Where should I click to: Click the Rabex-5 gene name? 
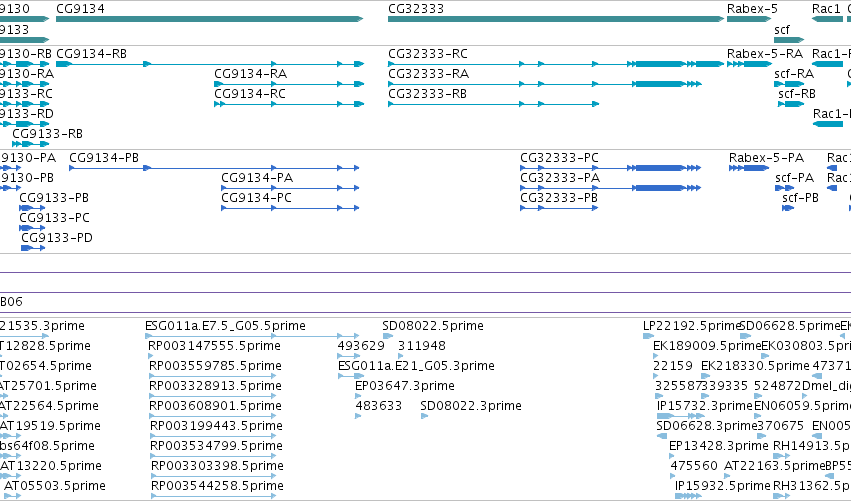(x=752, y=9)
